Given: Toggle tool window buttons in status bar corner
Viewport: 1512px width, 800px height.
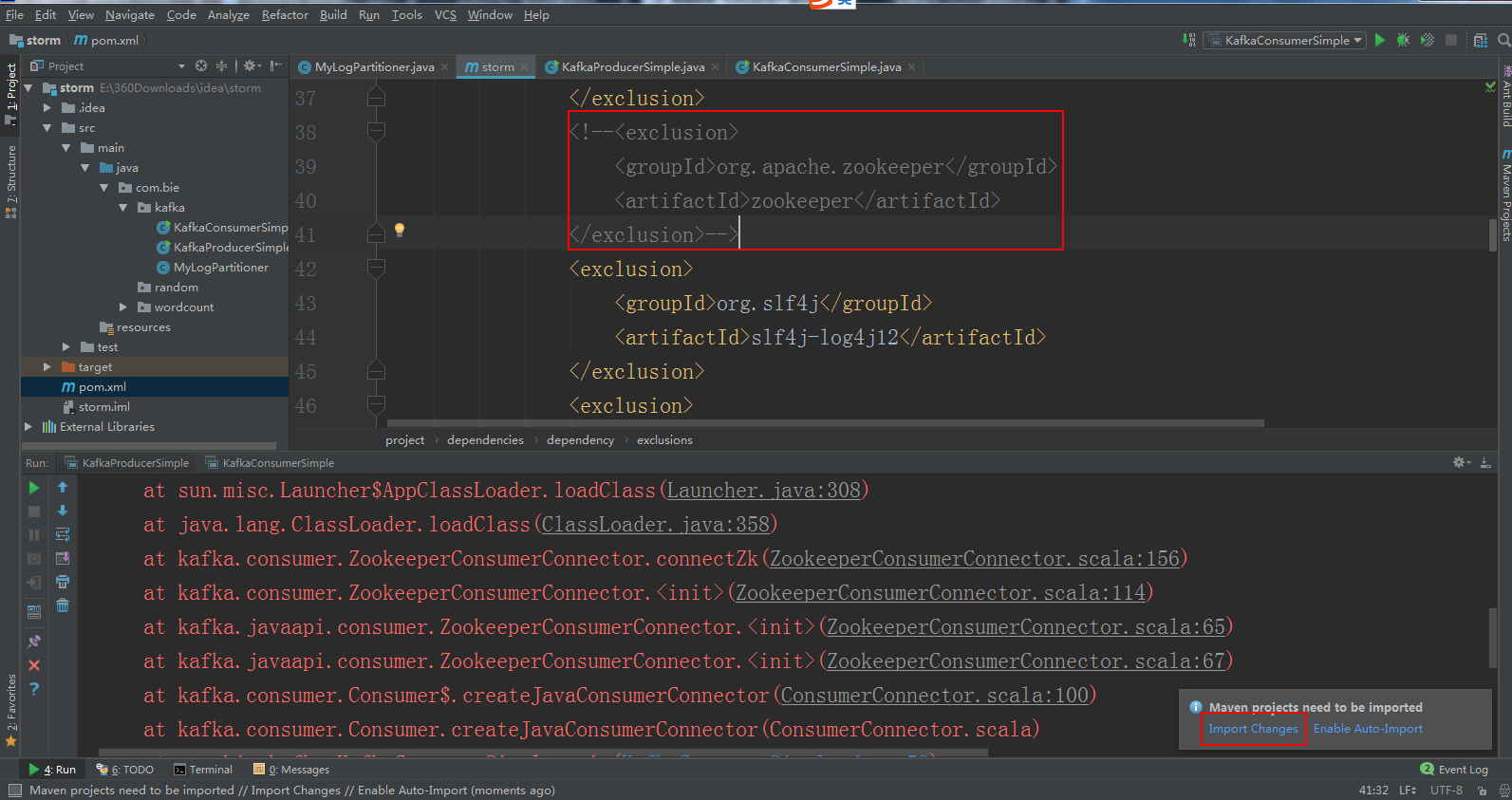Looking at the screenshot, I should point(14,790).
